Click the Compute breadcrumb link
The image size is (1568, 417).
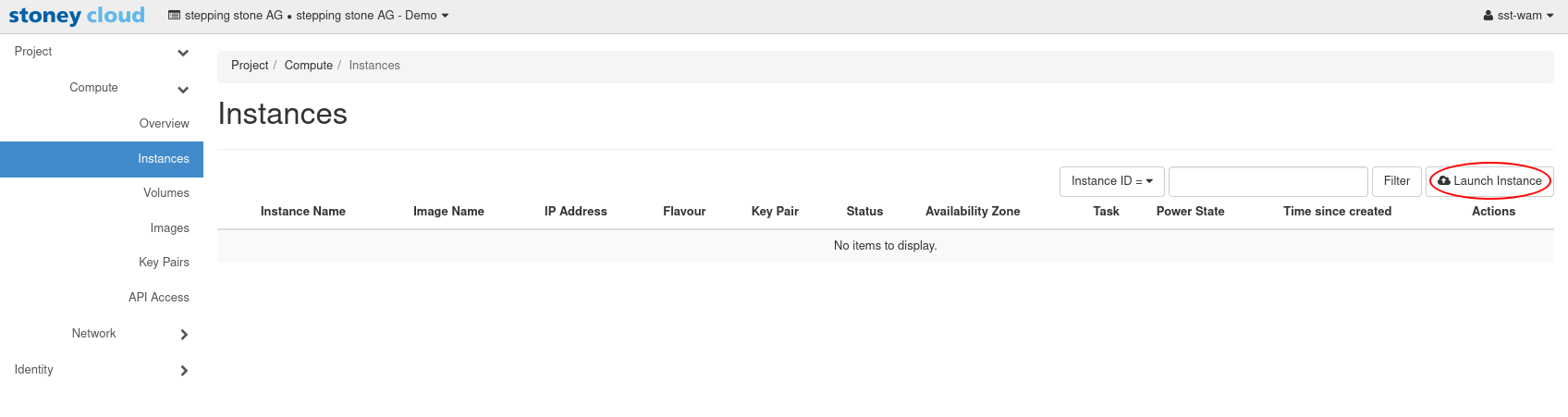[308, 66]
